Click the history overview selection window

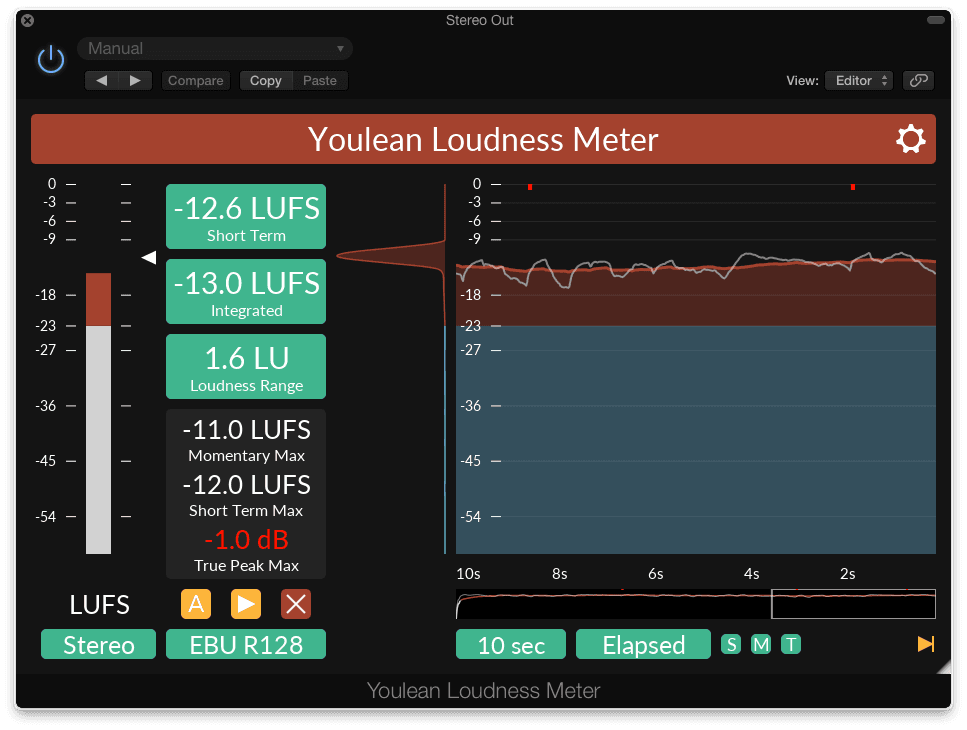pyautogui.click(x=854, y=604)
